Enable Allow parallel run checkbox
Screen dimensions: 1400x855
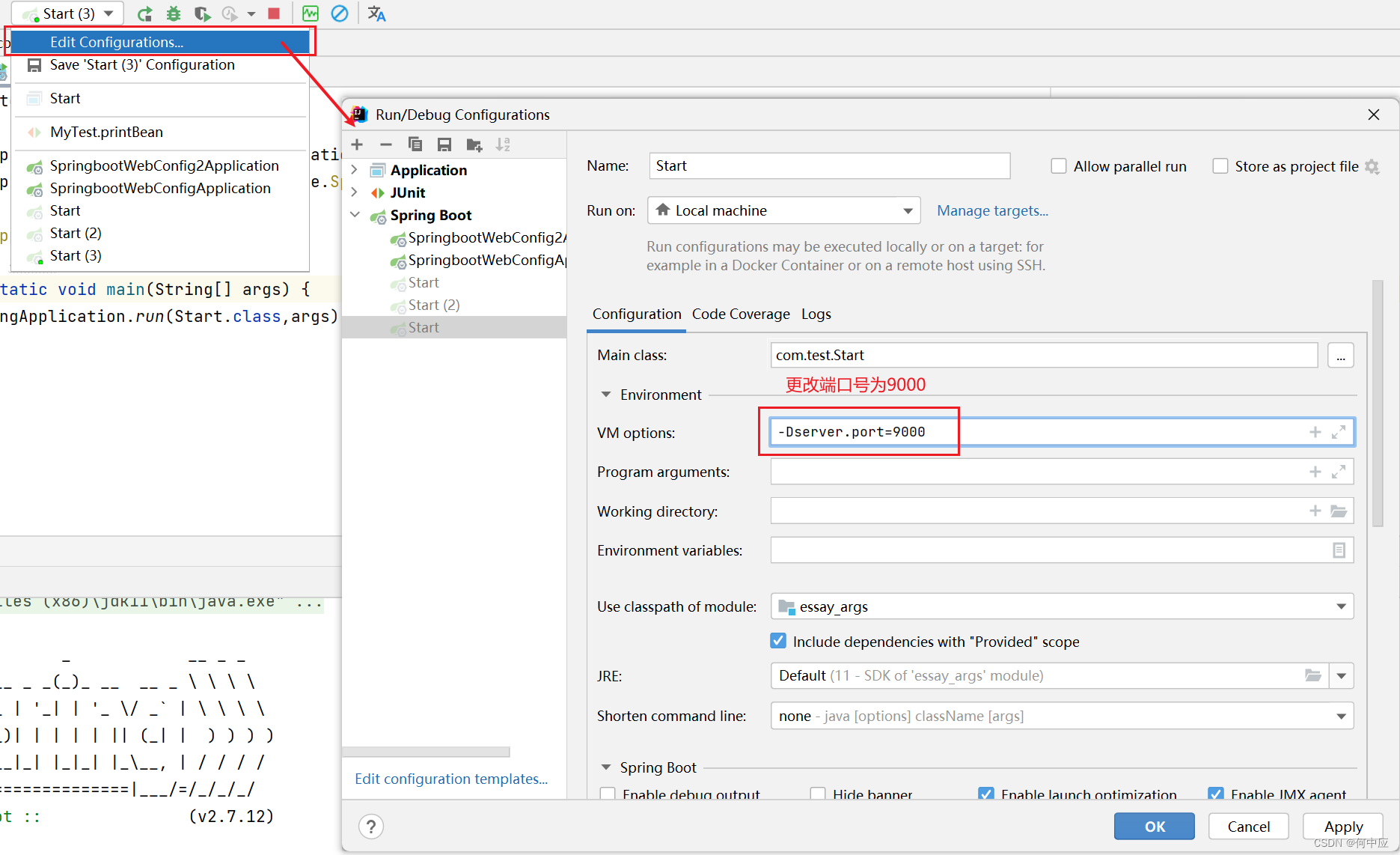[x=1058, y=166]
